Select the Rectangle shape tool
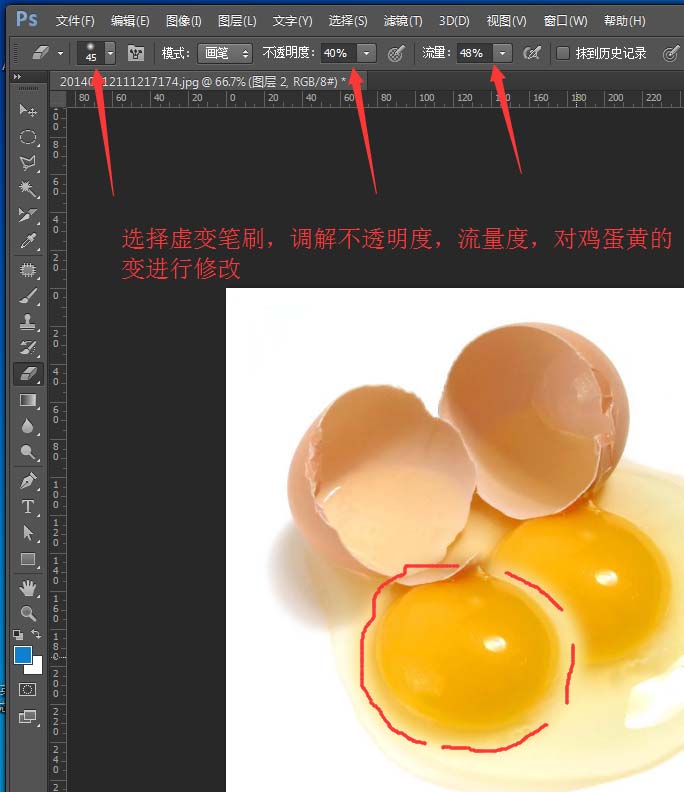 28,559
